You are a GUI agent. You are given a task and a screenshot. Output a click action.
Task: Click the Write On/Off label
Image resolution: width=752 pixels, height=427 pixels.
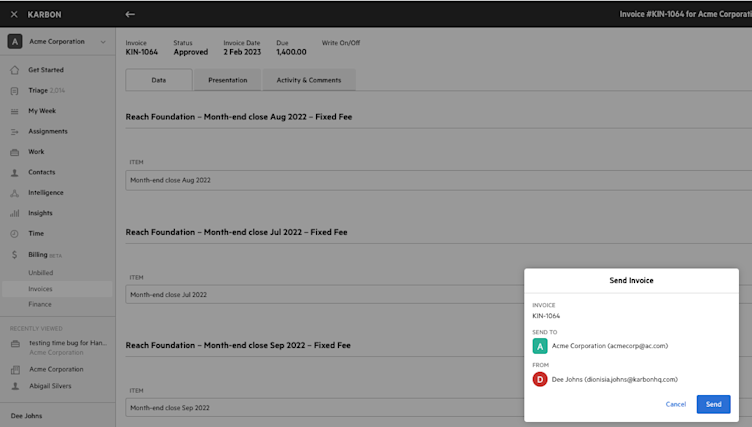341,43
